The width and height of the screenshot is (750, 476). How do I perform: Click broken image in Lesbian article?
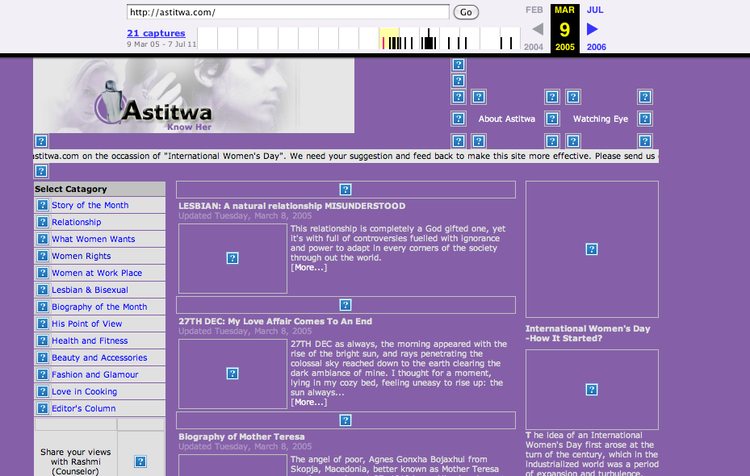click(x=232, y=258)
